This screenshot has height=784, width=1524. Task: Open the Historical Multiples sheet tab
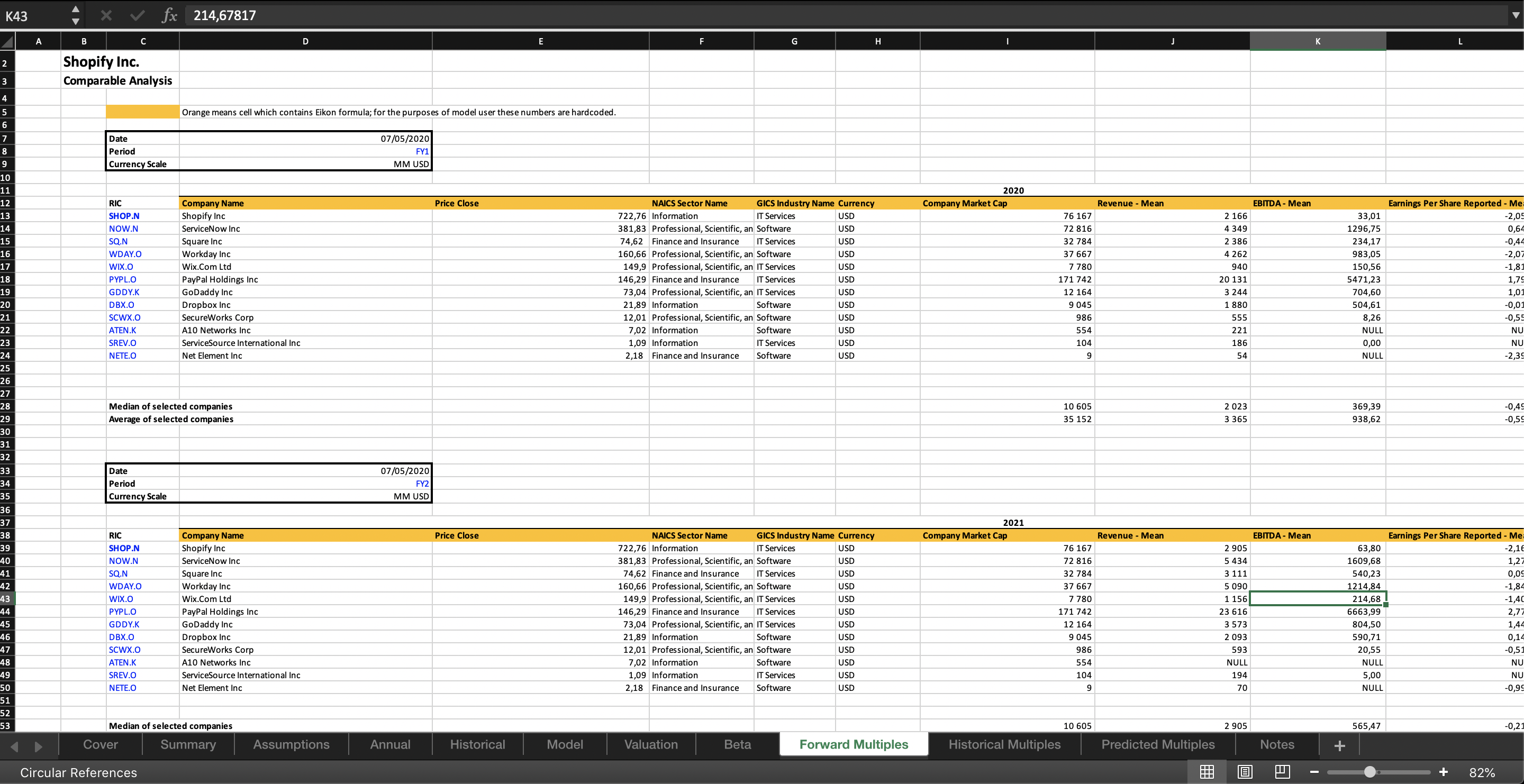coord(1004,744)
